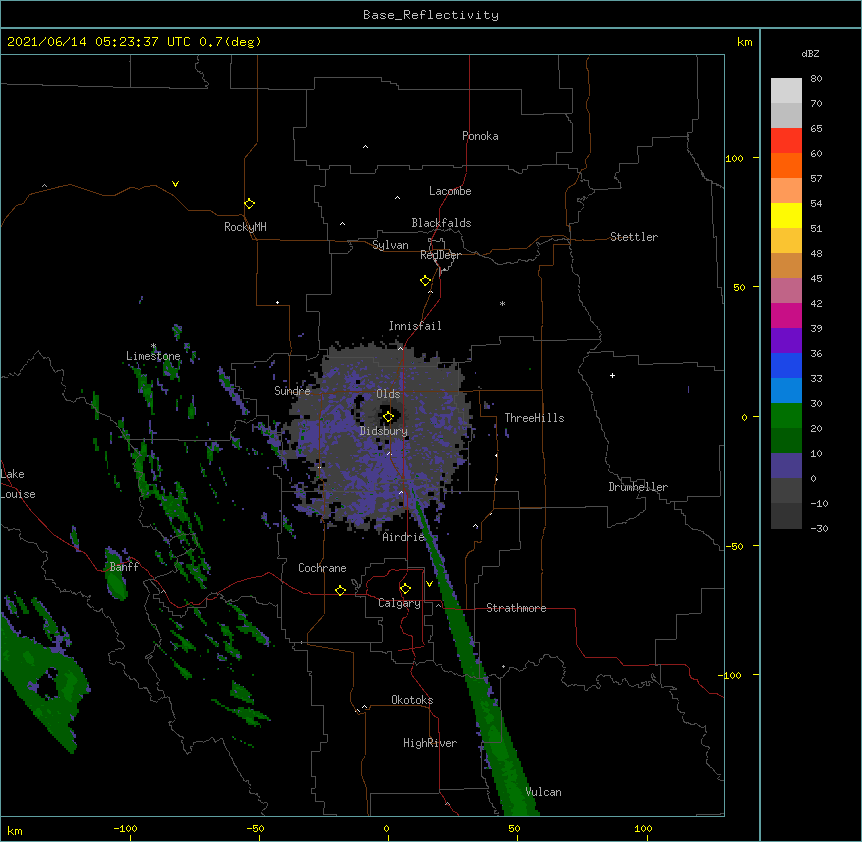Click the white caret marker west of Ponoka

(365, 147)
